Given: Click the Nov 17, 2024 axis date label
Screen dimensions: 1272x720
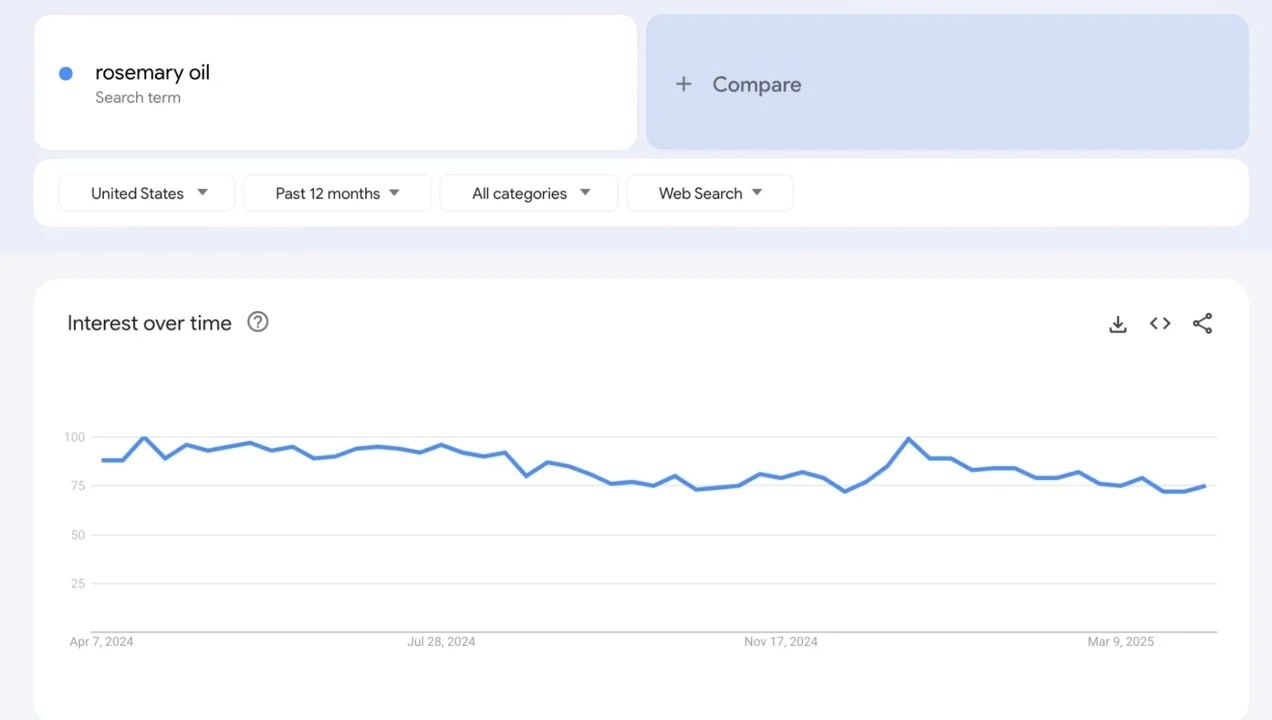Looking at the screenshot, I should pyautogui.click(x=781, y=642).
